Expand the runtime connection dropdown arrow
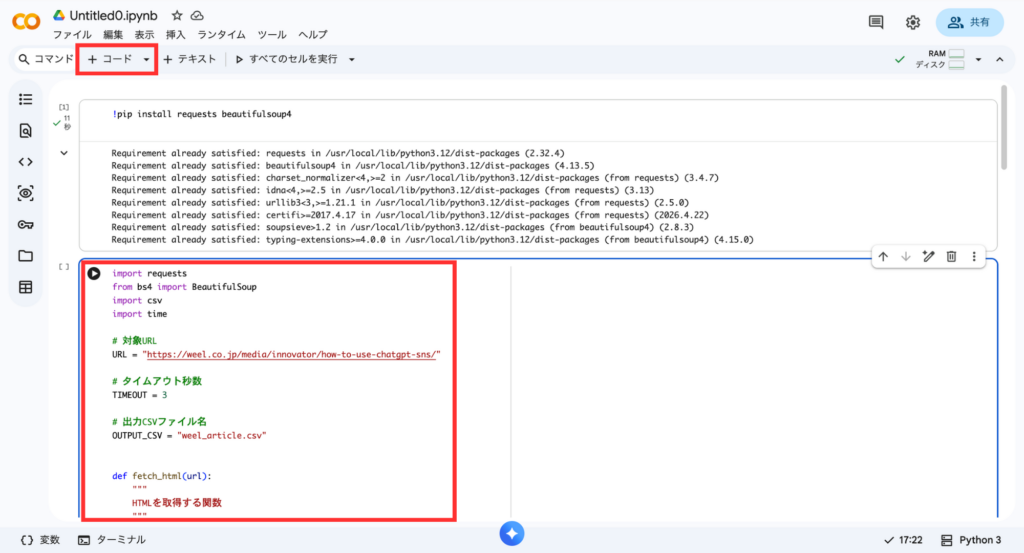 [978, 59]
